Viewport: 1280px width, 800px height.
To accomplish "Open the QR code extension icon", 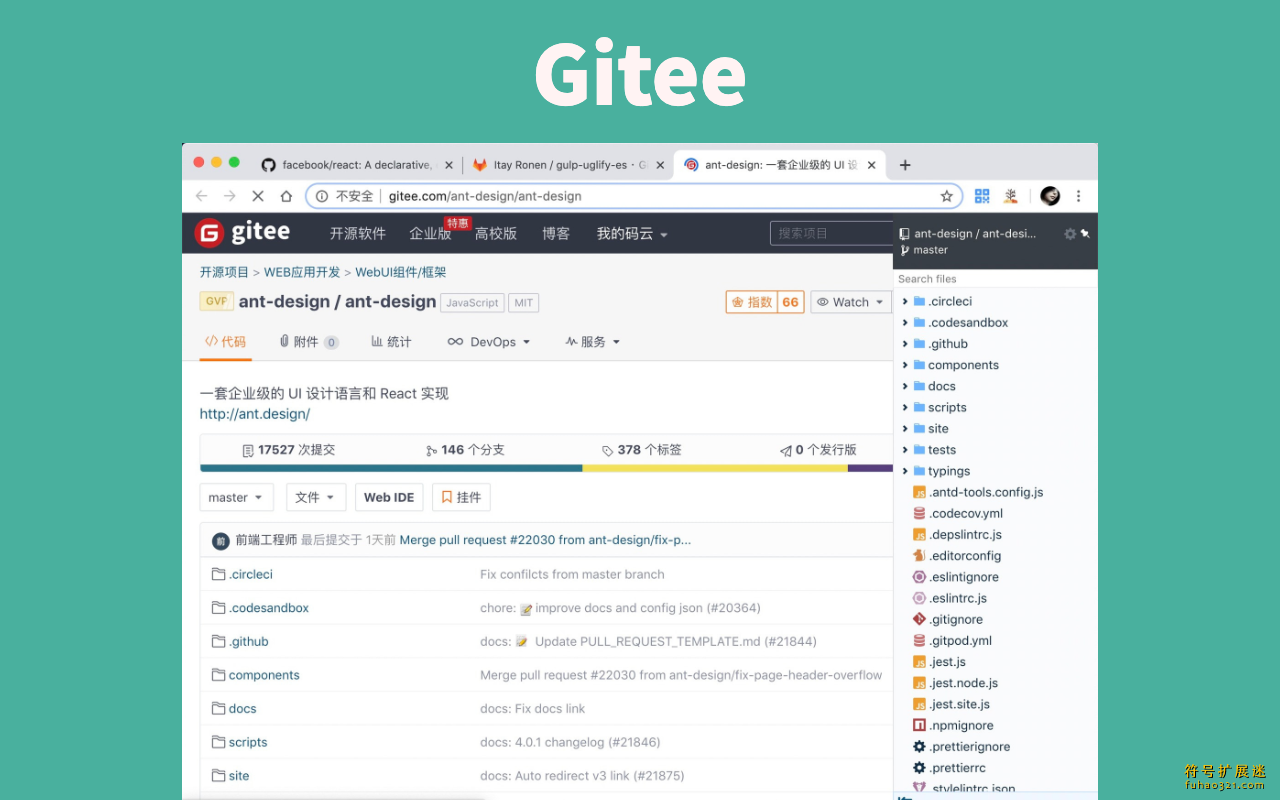I will (982, 196).
